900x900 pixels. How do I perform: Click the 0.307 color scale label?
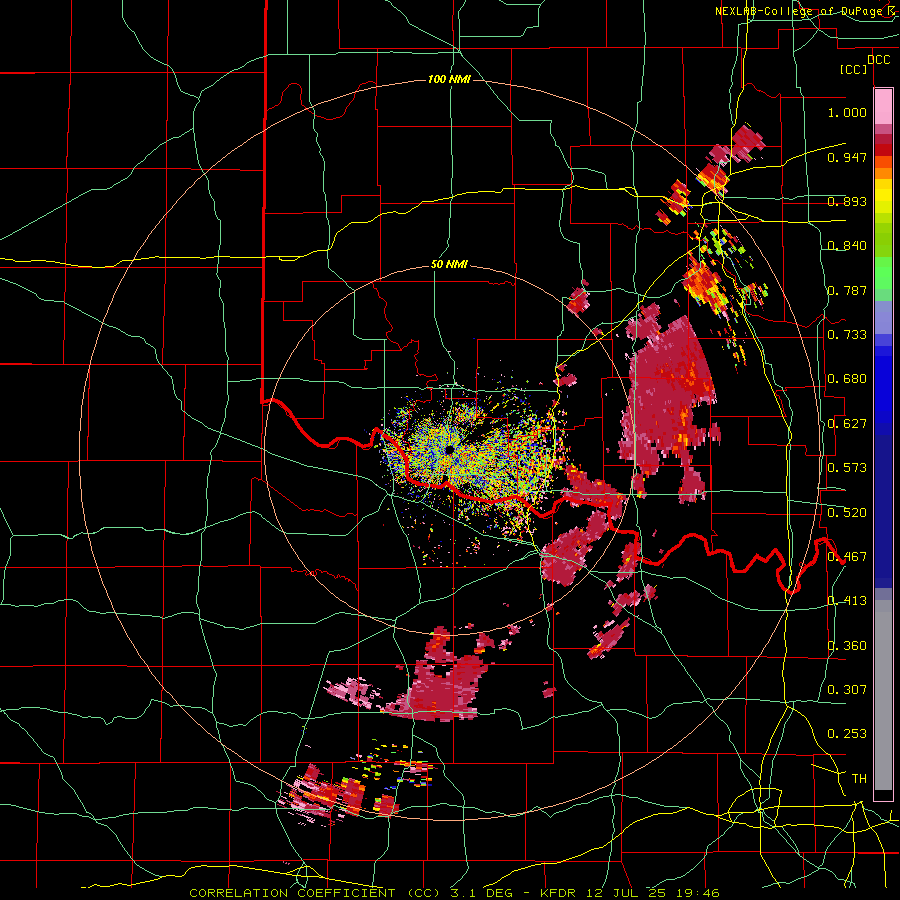847,690
